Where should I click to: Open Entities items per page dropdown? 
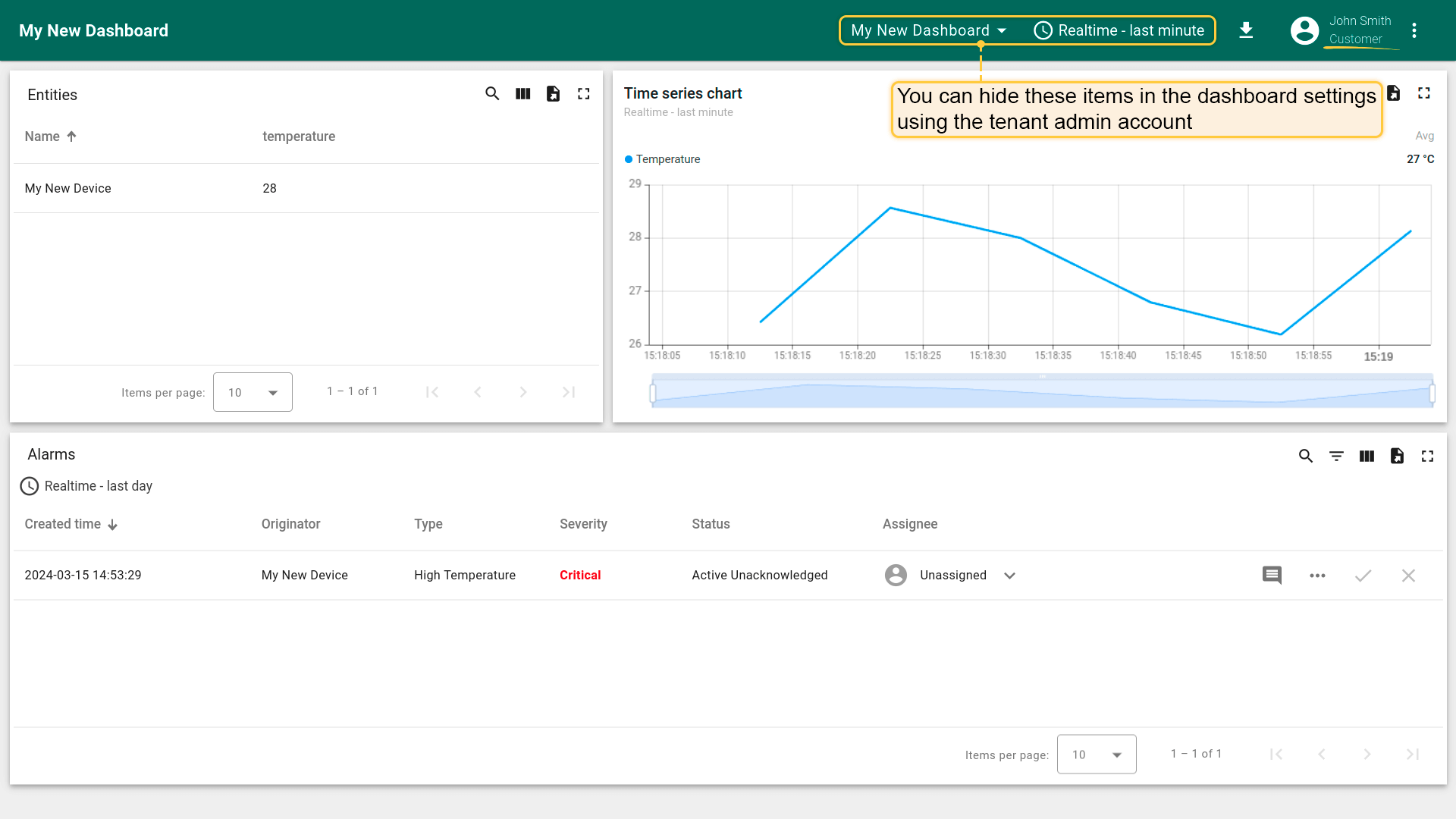(253, 392)
